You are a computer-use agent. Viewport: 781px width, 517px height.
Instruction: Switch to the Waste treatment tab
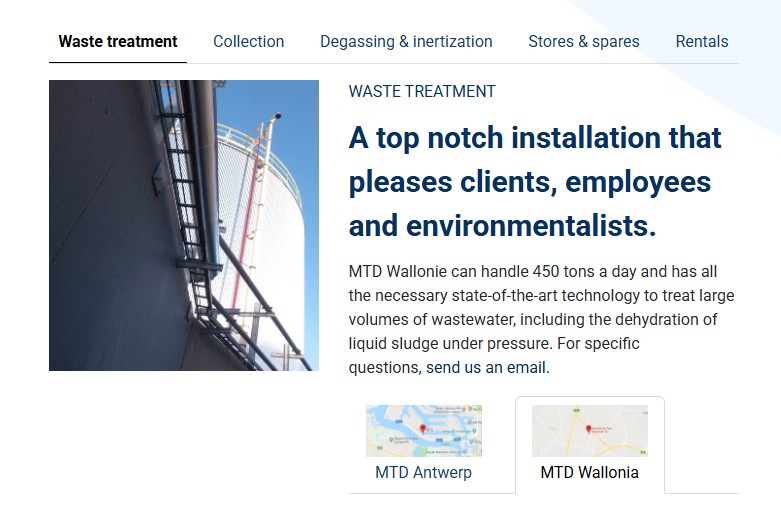(x=118, y=42)
